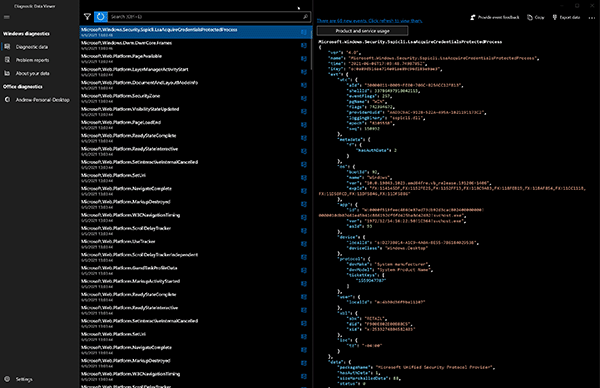600x388 pixels.
Task: Refresh the diagnostic events list
Action: point(100,16)
